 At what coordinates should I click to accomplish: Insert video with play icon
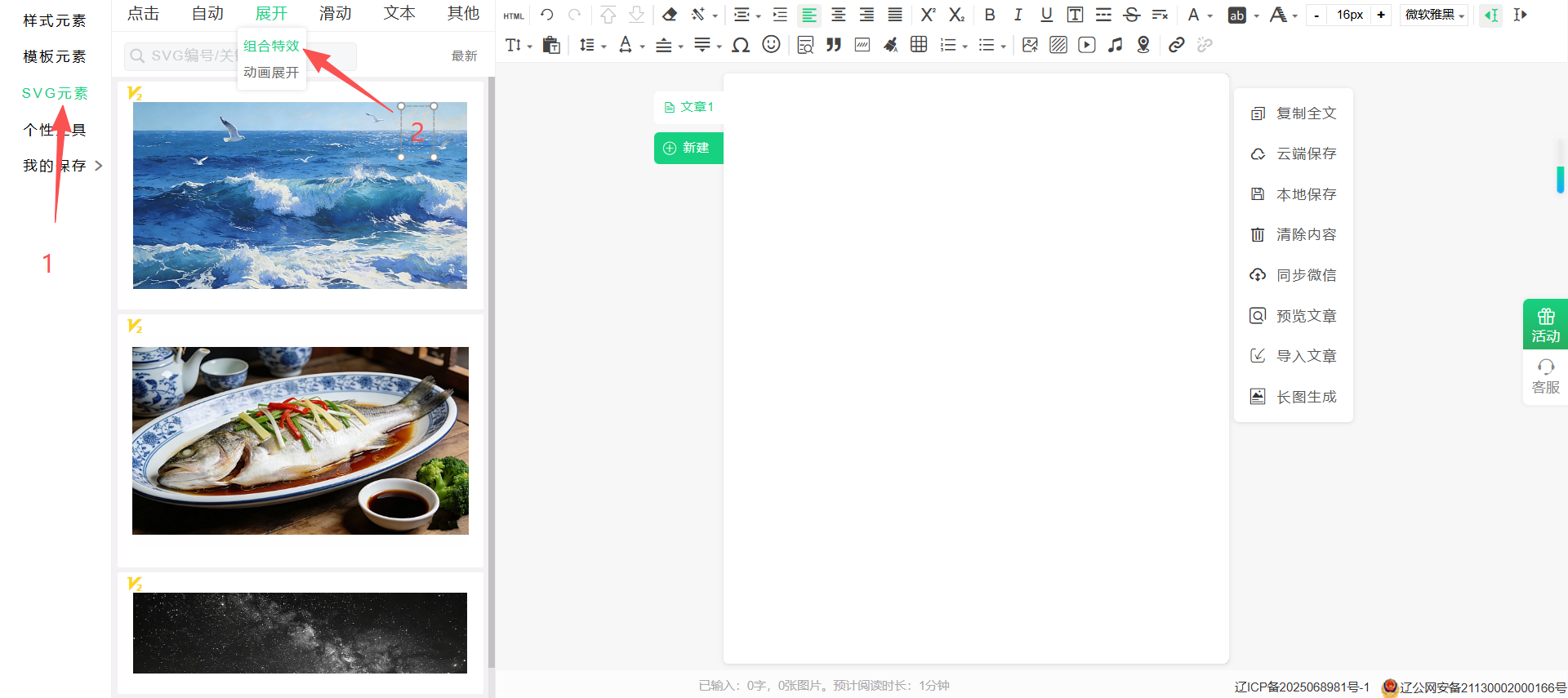click(1086, 45)
